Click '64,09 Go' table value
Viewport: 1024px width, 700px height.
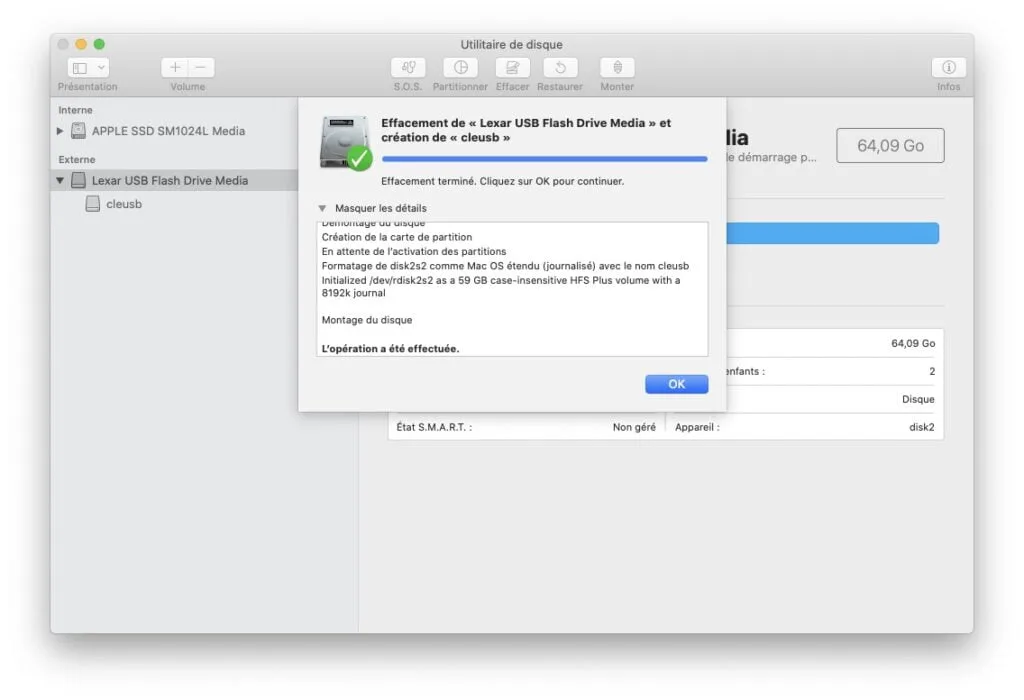click(x=913, y=343)
